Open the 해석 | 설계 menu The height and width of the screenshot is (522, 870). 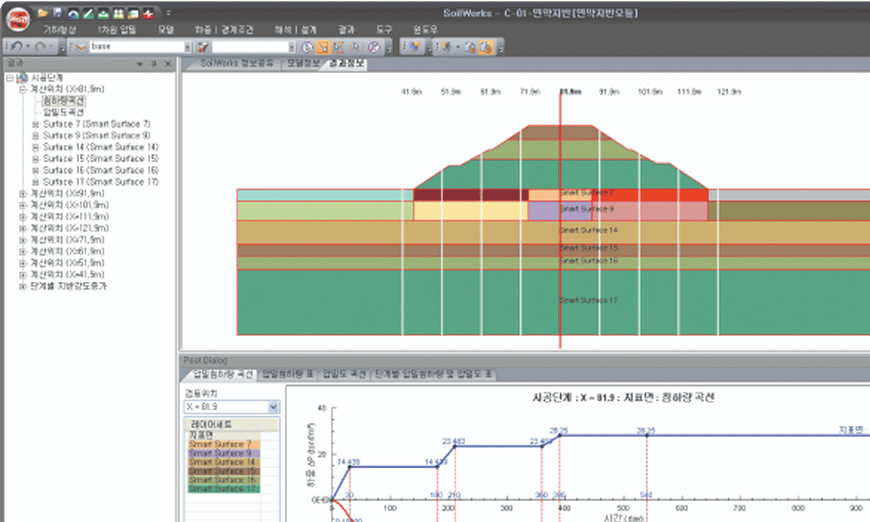coord(295,30)
